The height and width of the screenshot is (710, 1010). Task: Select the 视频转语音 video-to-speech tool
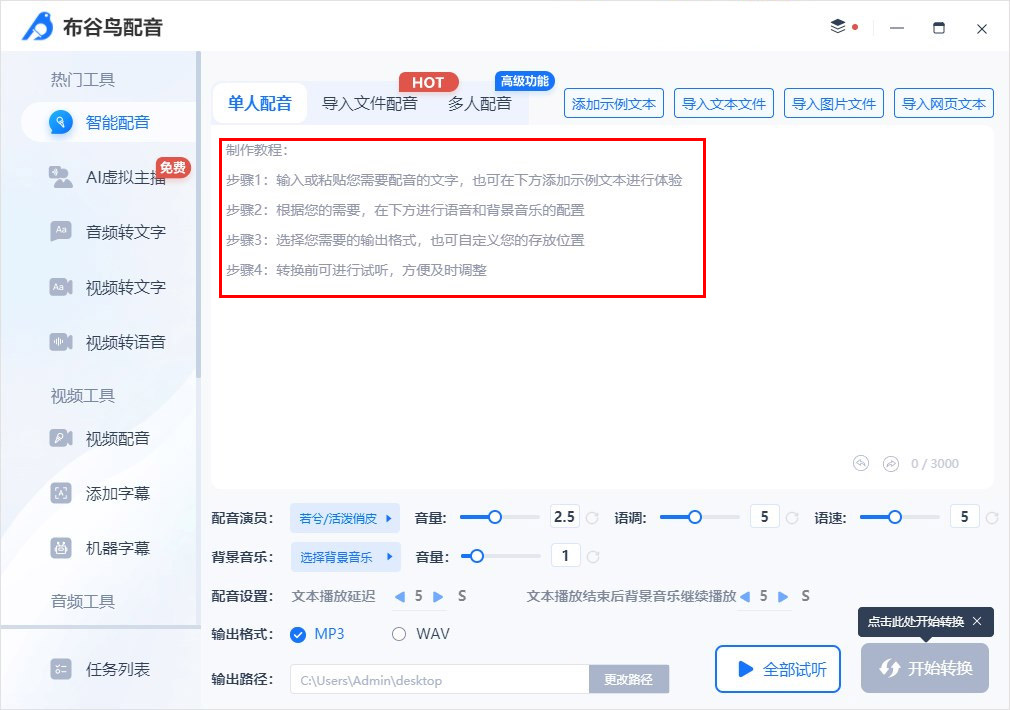104,343
